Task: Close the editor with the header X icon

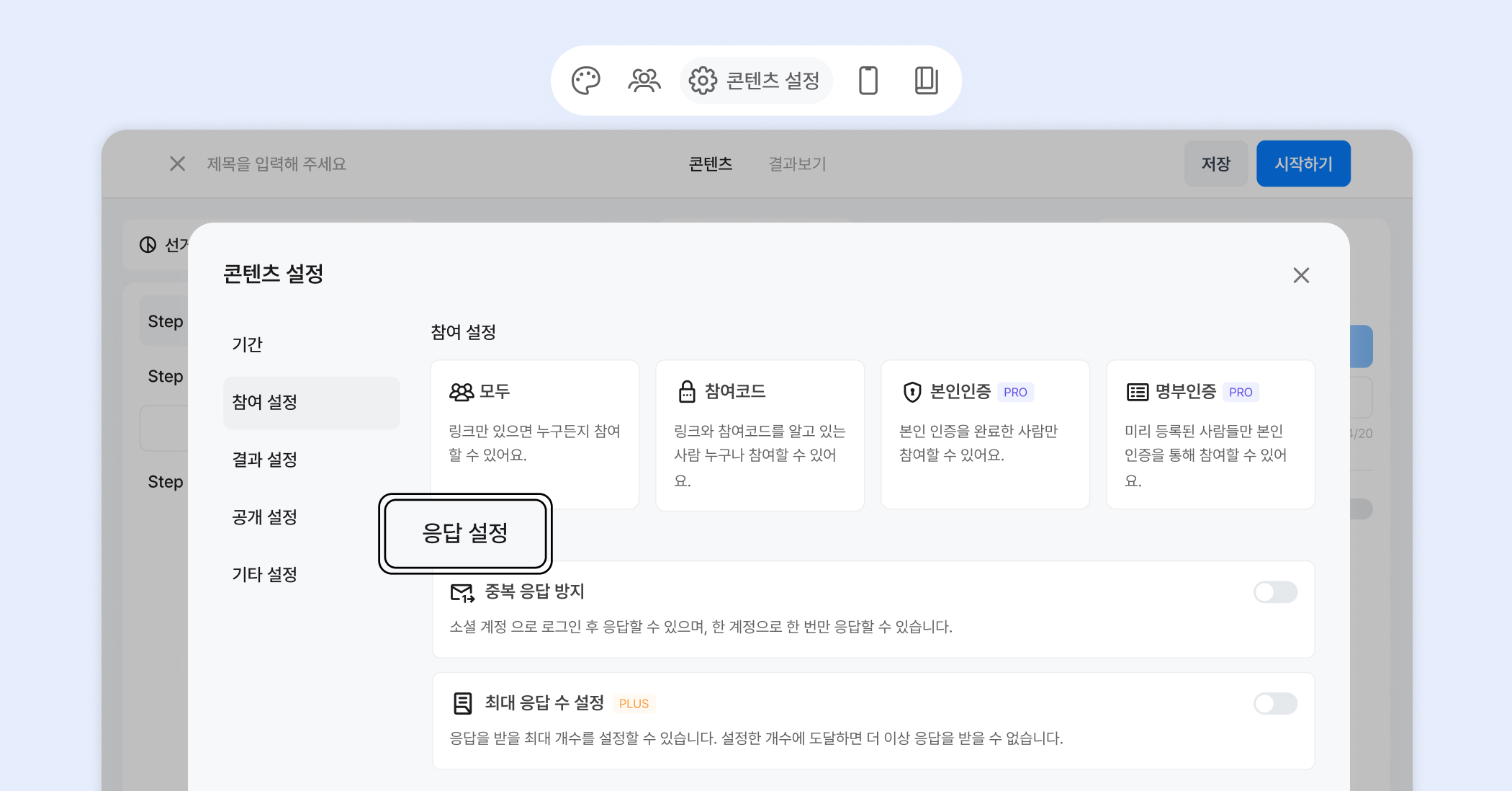Action: [x=177, y=164]
